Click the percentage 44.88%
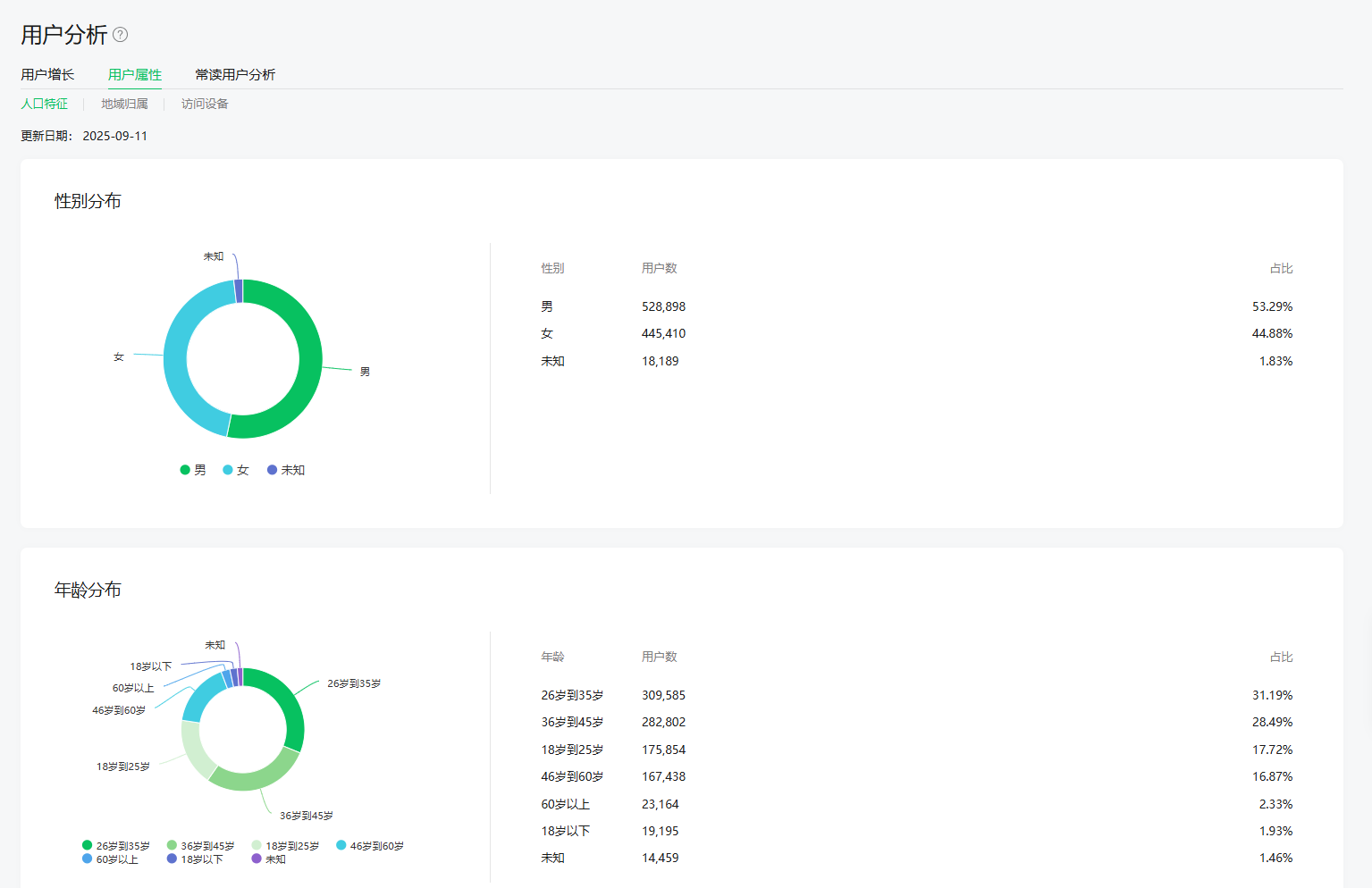This screenshot has height=888, width=1372. click(1272, 333)
